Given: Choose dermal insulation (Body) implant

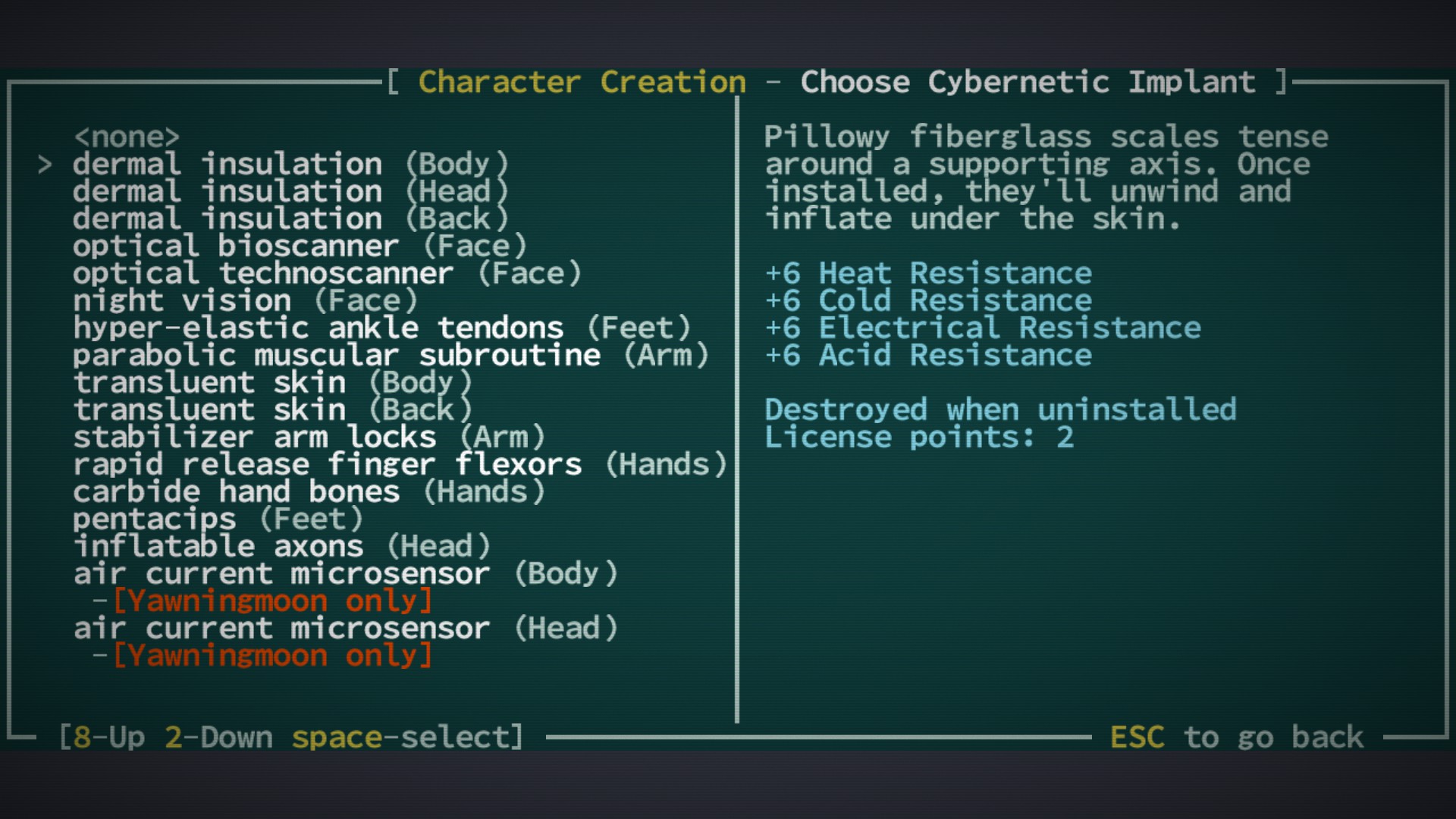Looking at the screenshot, I should pos(290,165).
